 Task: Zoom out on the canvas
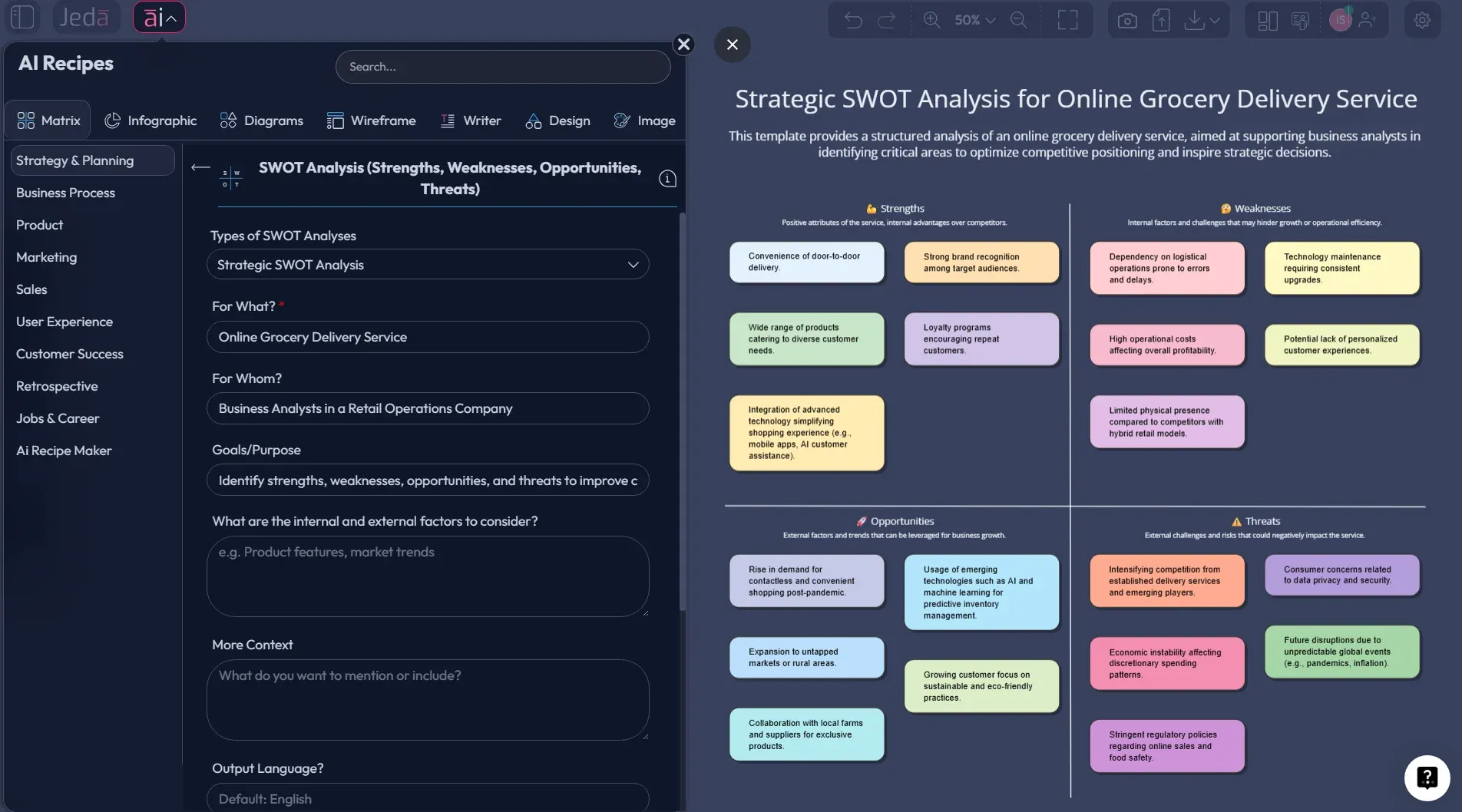tap(1018, 20)
